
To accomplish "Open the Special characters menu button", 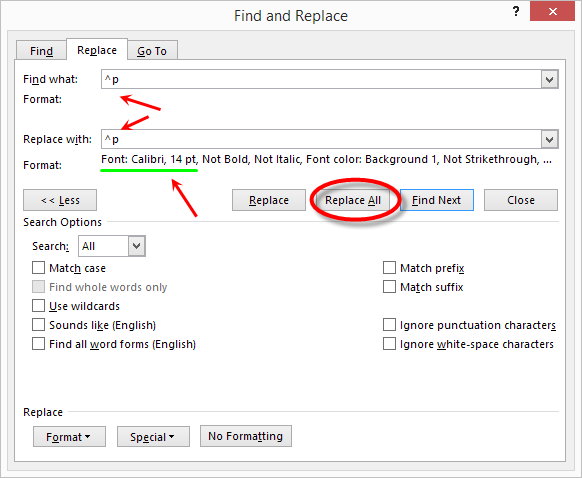I will (153, 437).
